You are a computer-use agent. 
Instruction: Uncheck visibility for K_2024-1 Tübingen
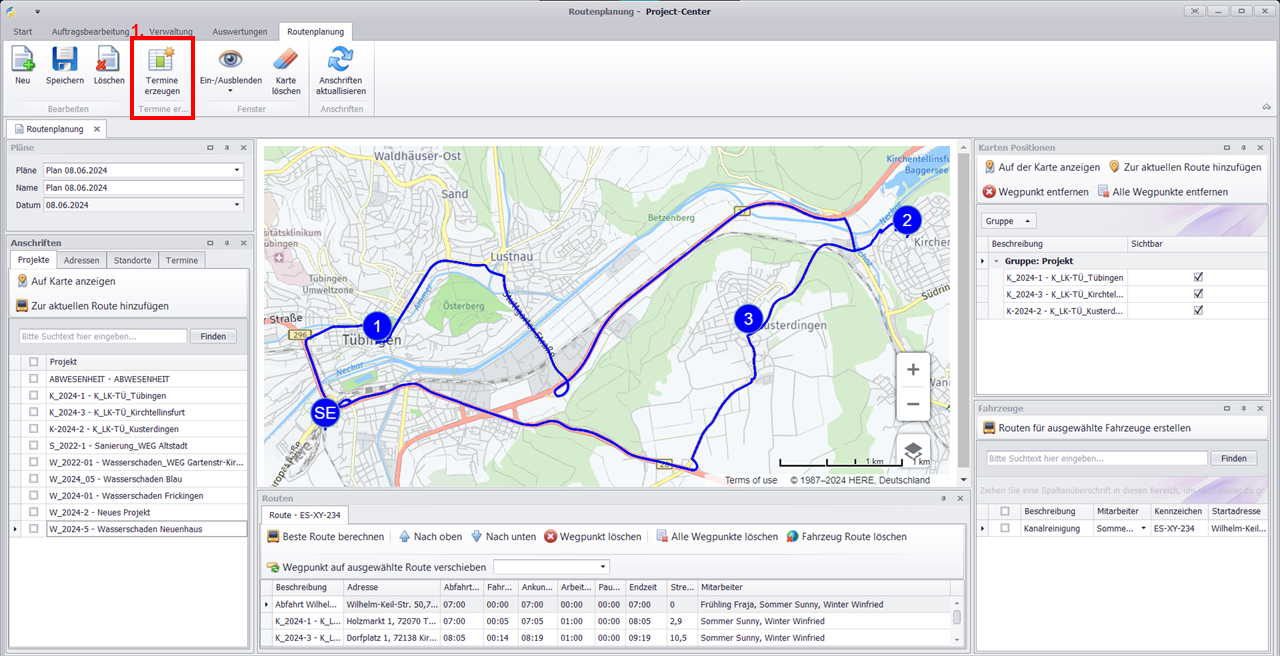(x=1198, y=277)
